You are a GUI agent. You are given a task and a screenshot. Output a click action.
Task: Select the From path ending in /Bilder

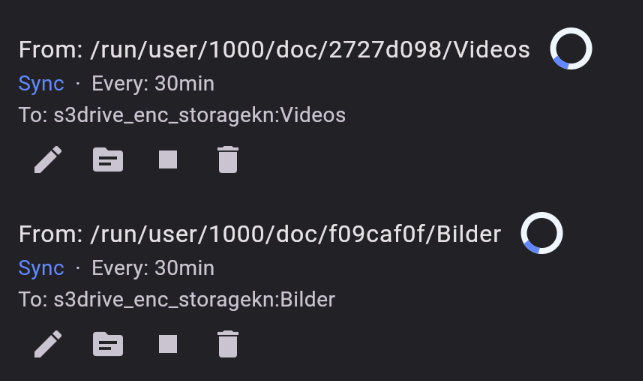296,235
